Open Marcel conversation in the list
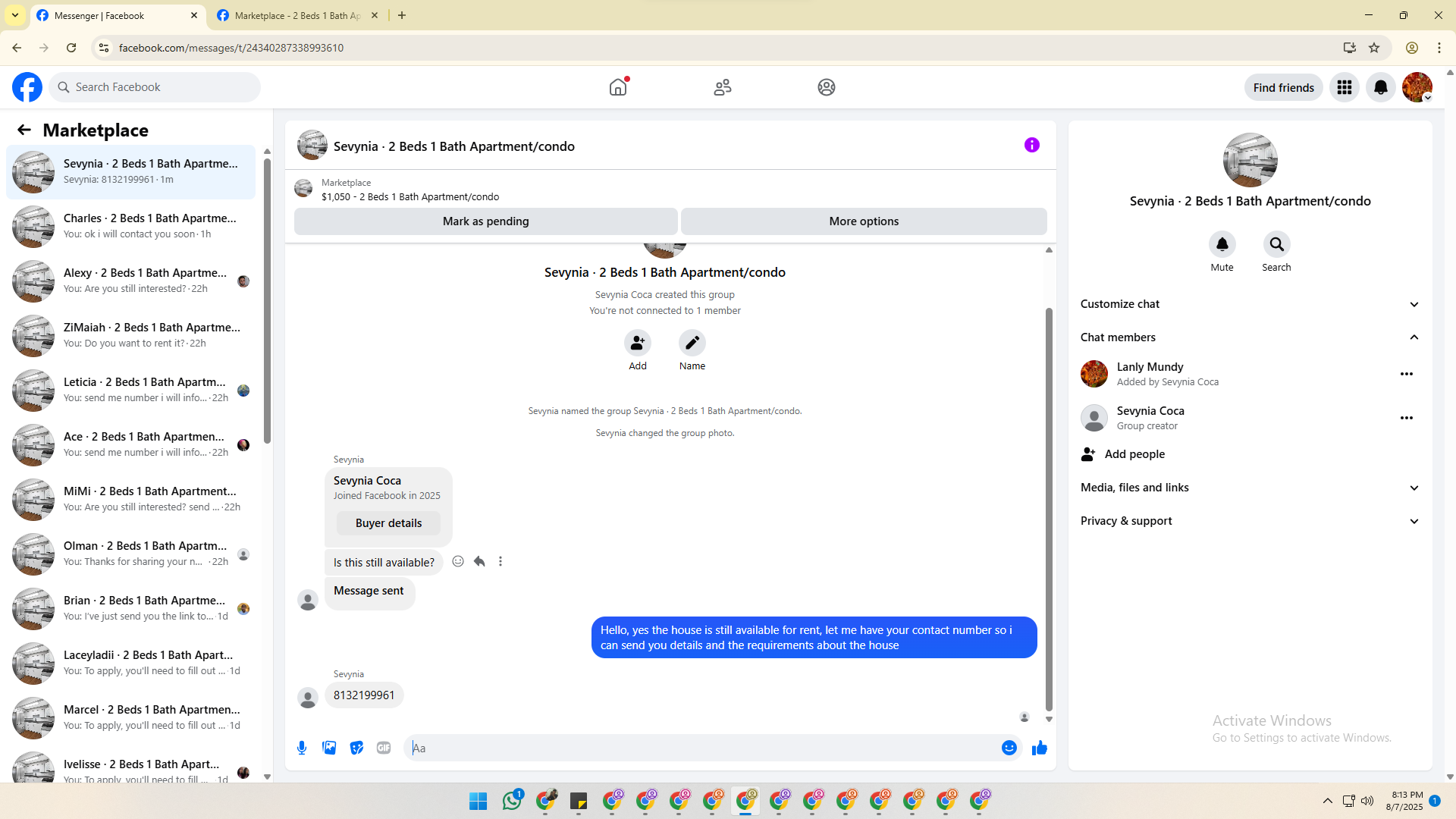 (131, 718)
